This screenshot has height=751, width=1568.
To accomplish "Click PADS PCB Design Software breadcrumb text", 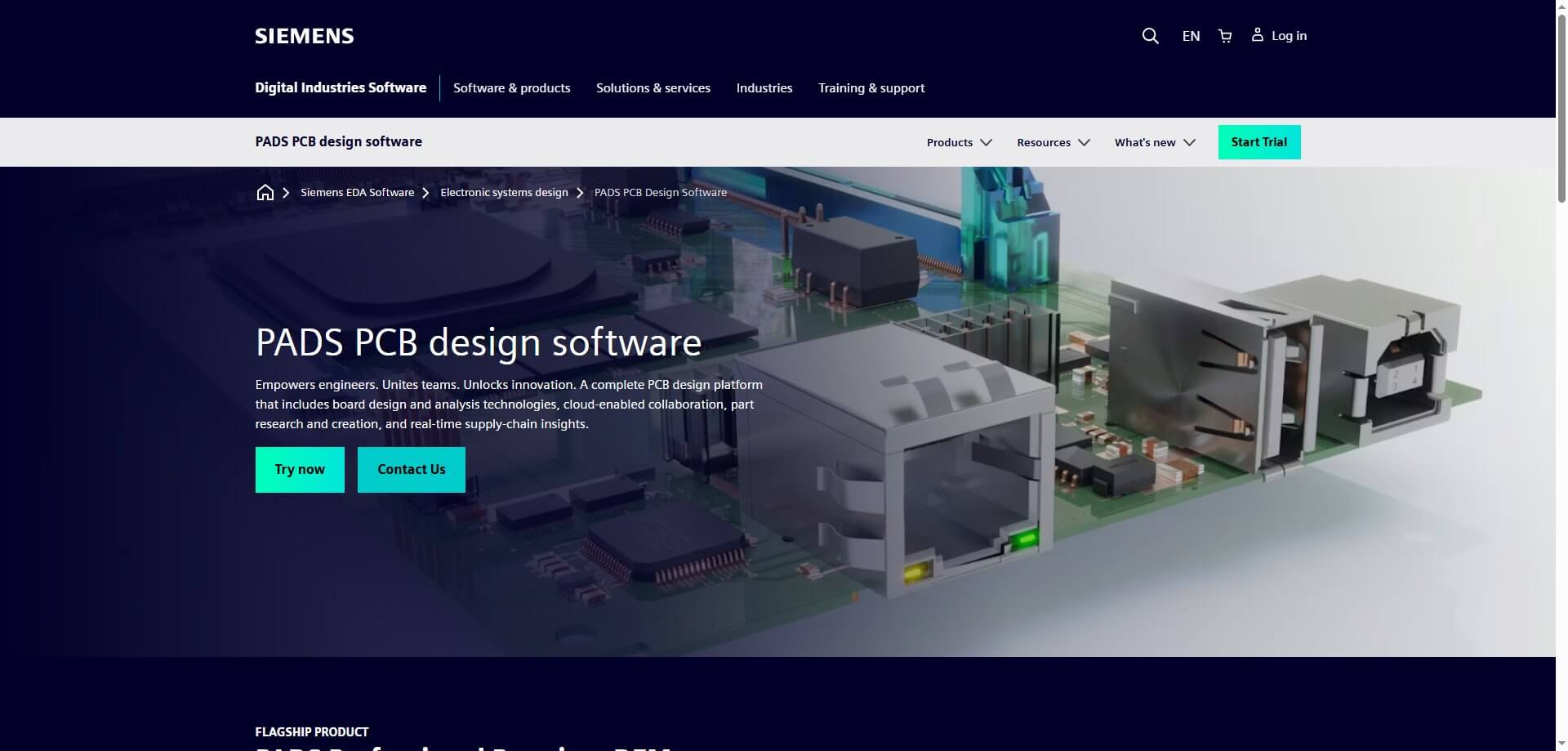I will tap(661, 193).
